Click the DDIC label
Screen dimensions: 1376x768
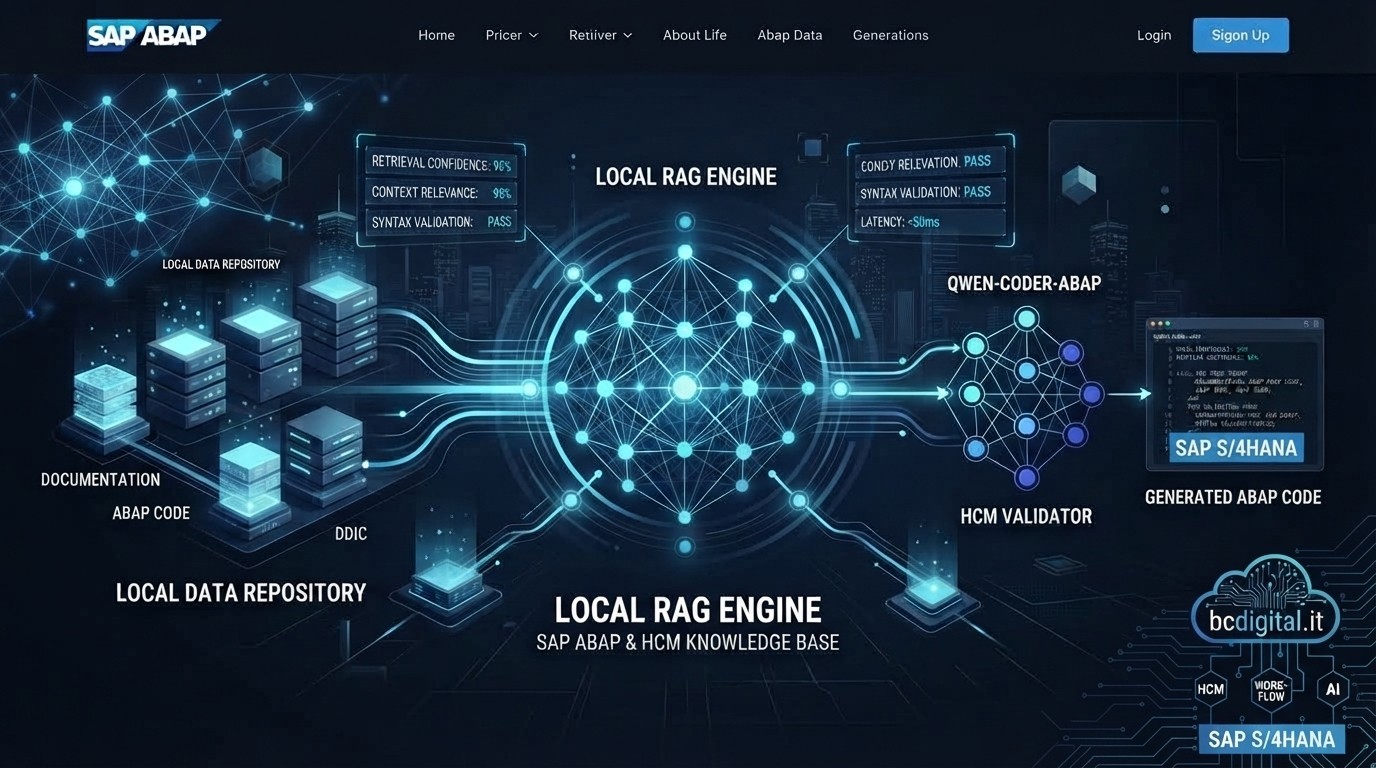pos(351,534)
